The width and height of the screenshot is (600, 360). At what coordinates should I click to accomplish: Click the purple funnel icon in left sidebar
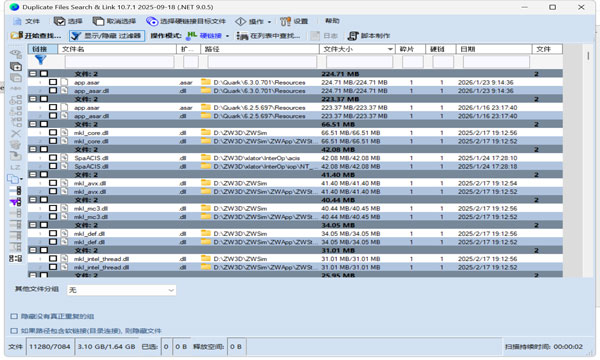coord(16,202)
